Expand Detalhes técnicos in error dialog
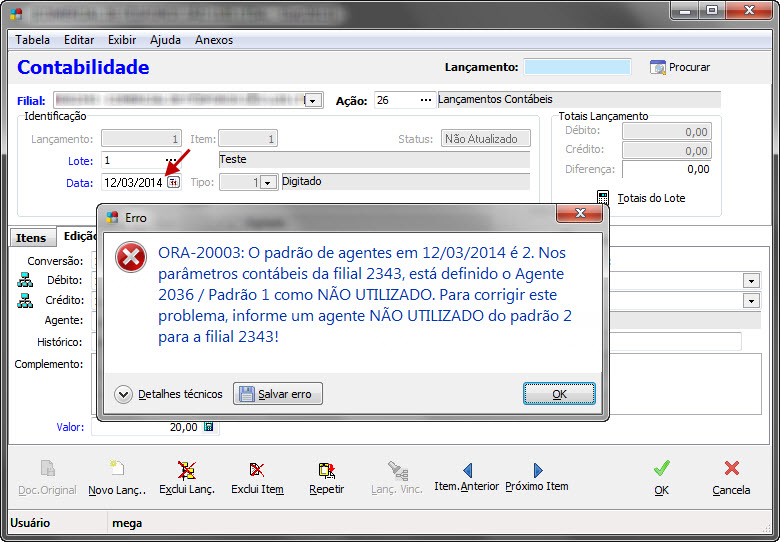The image size is (780, 542). [x=124, y=394]
